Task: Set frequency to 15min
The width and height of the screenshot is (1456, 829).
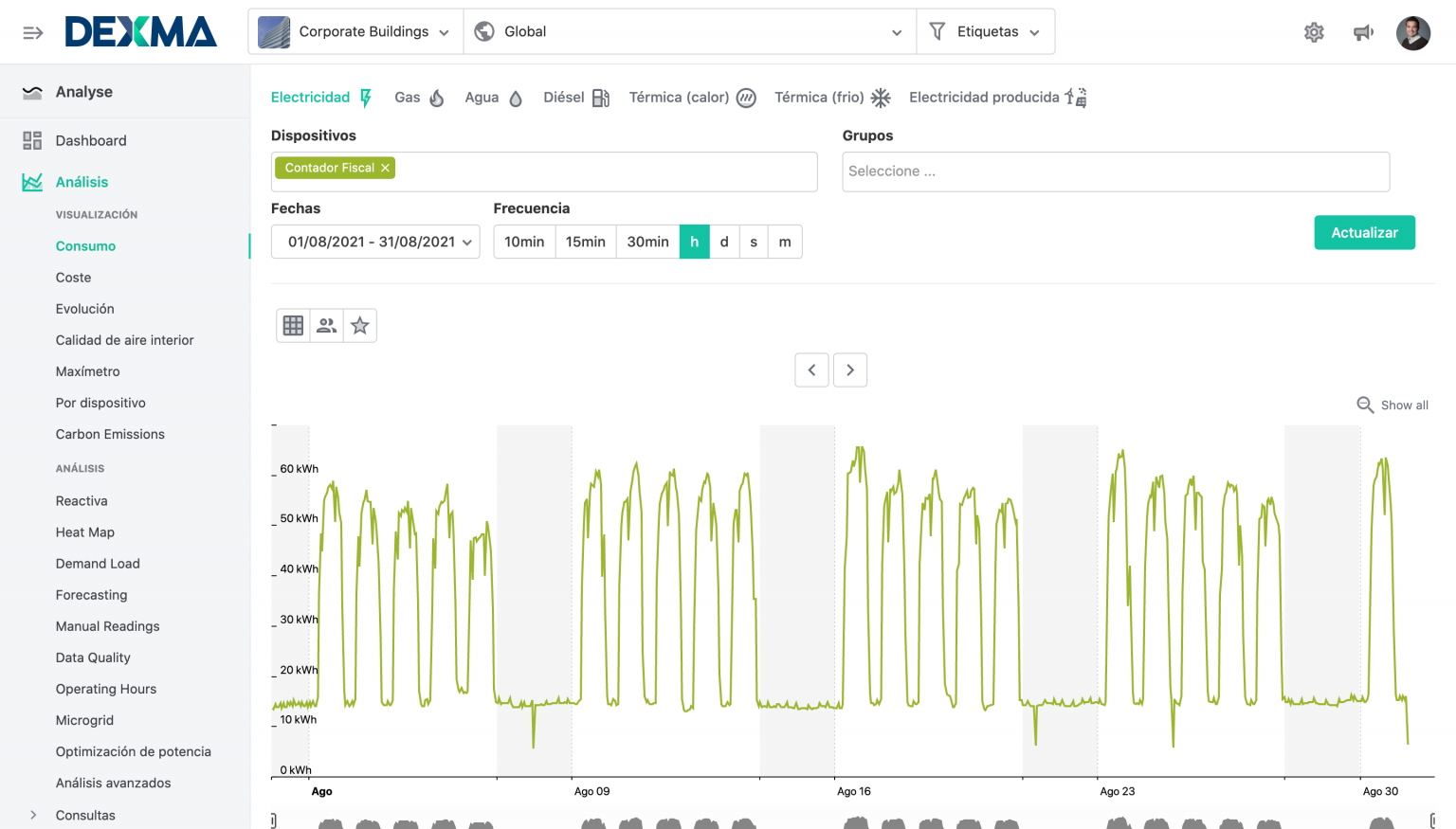Action: pyautogui.click(x=586, y=242)
